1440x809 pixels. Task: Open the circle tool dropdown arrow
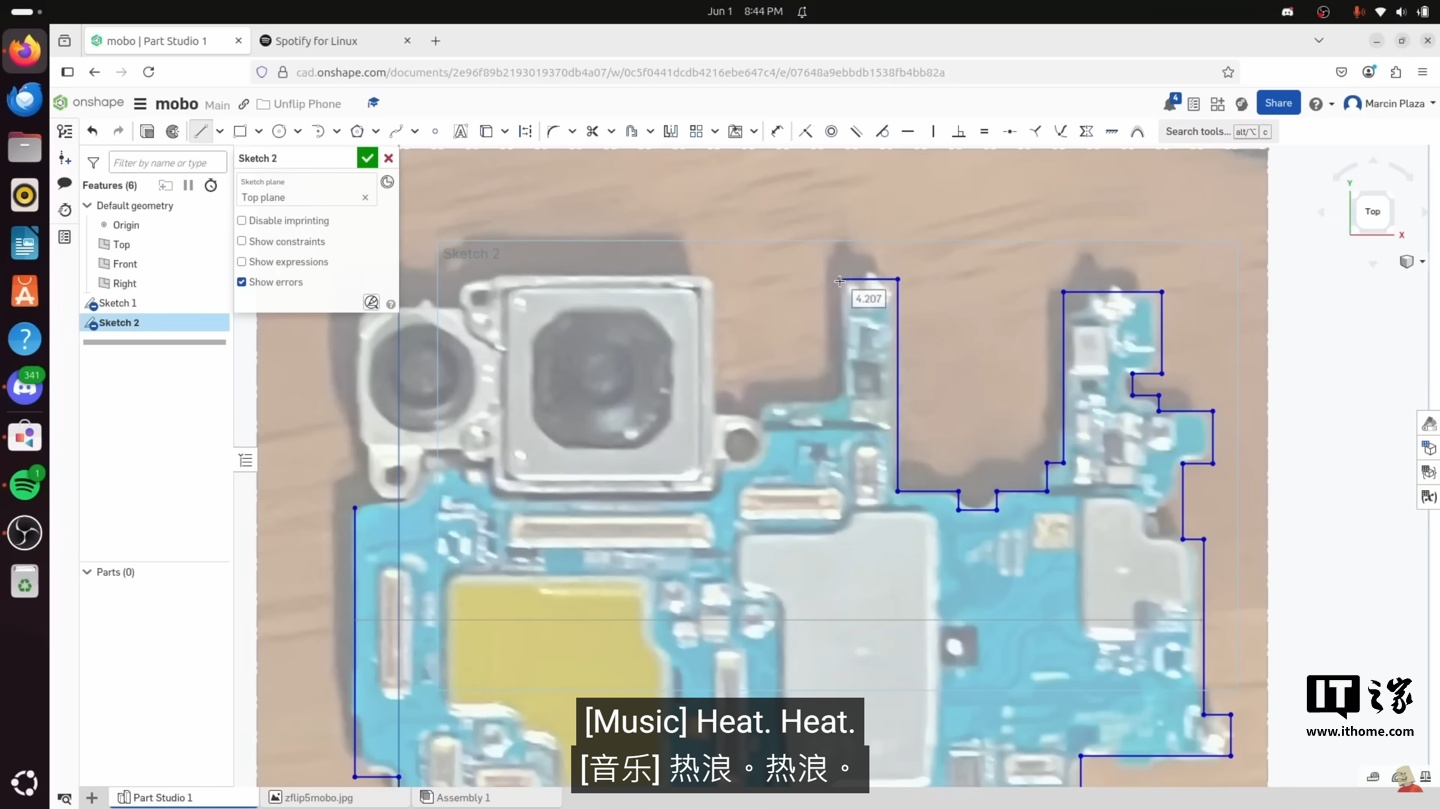[297, 132]
